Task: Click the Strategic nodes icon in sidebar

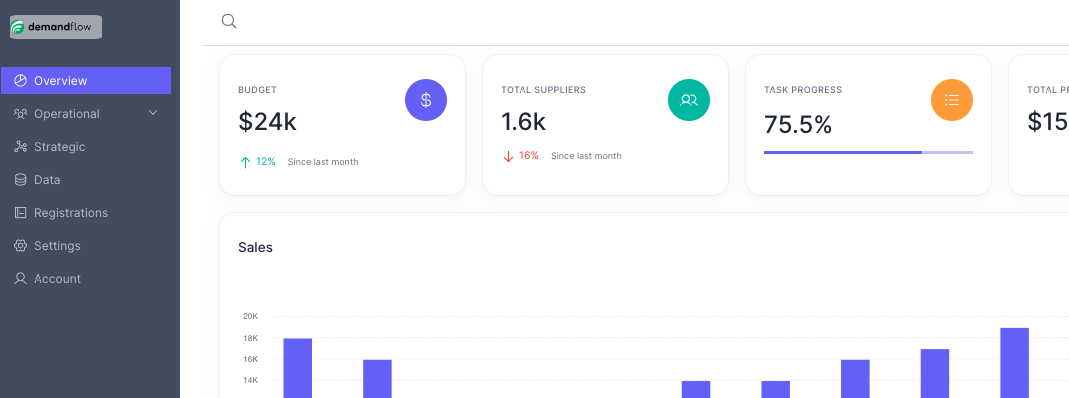Action: pyautogui.click(x=20, y=147)
